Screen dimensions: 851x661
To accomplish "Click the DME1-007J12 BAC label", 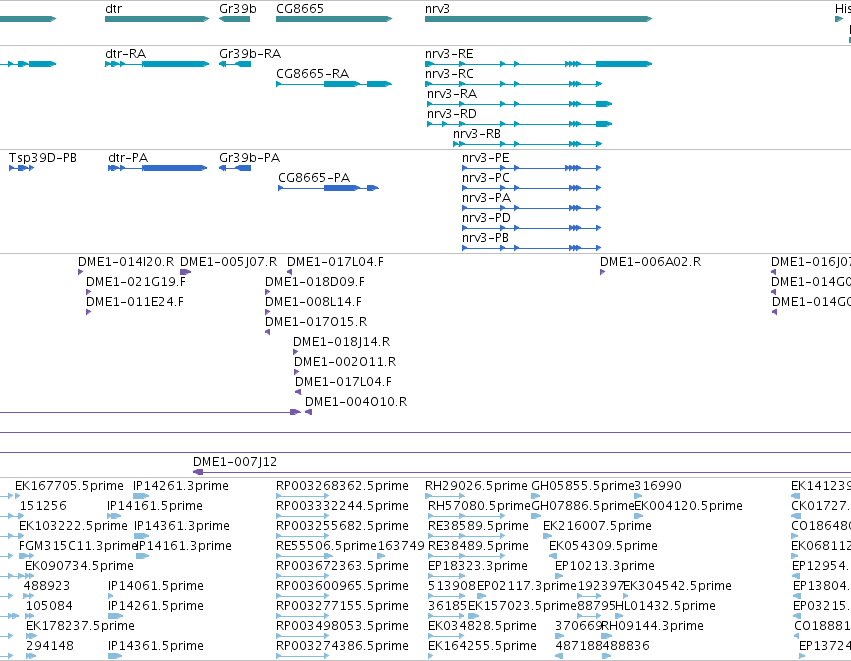I will coord(235,462).
